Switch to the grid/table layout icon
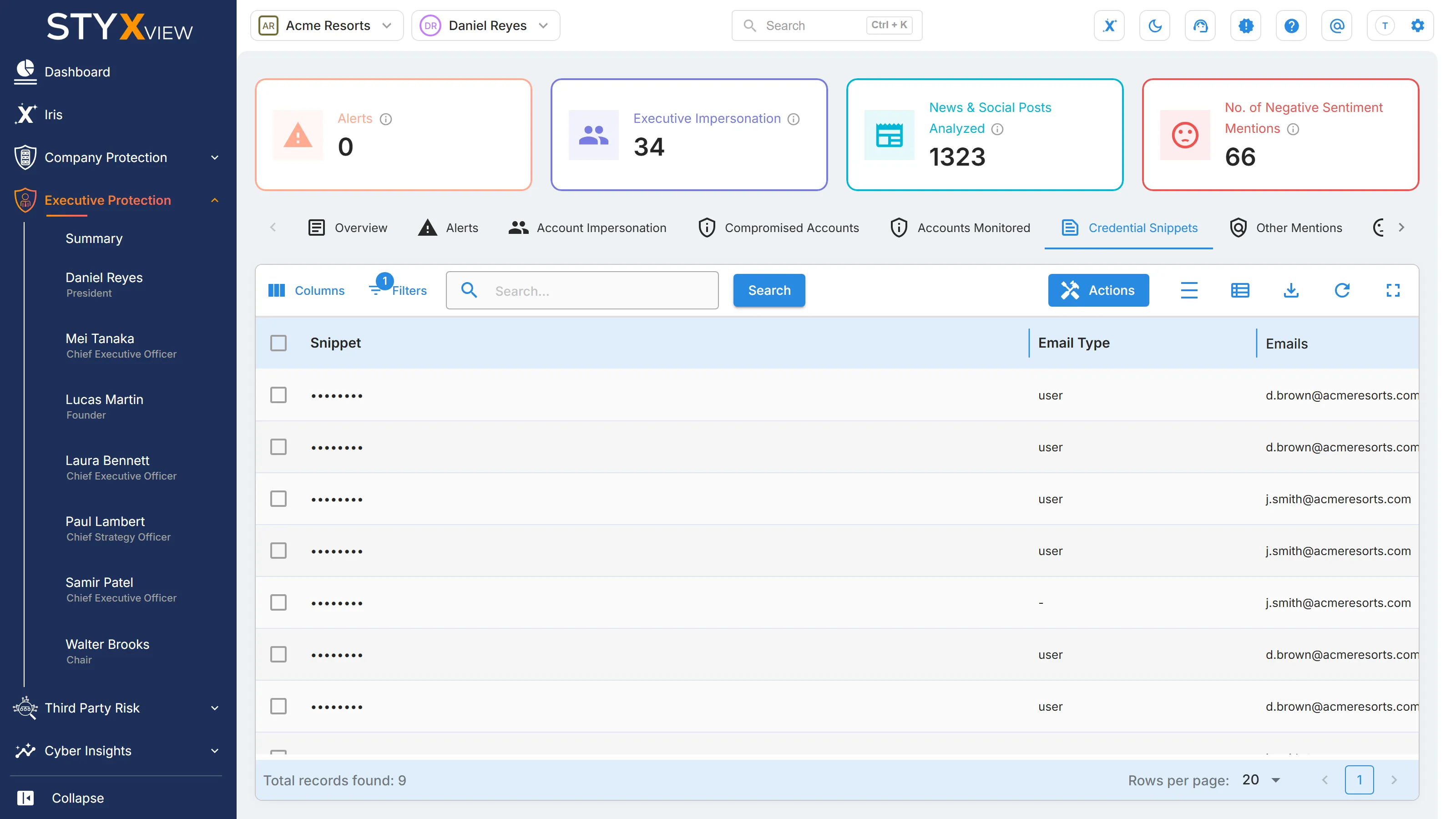Screen dimensions: 1456x819 (x=1240, y=291)
